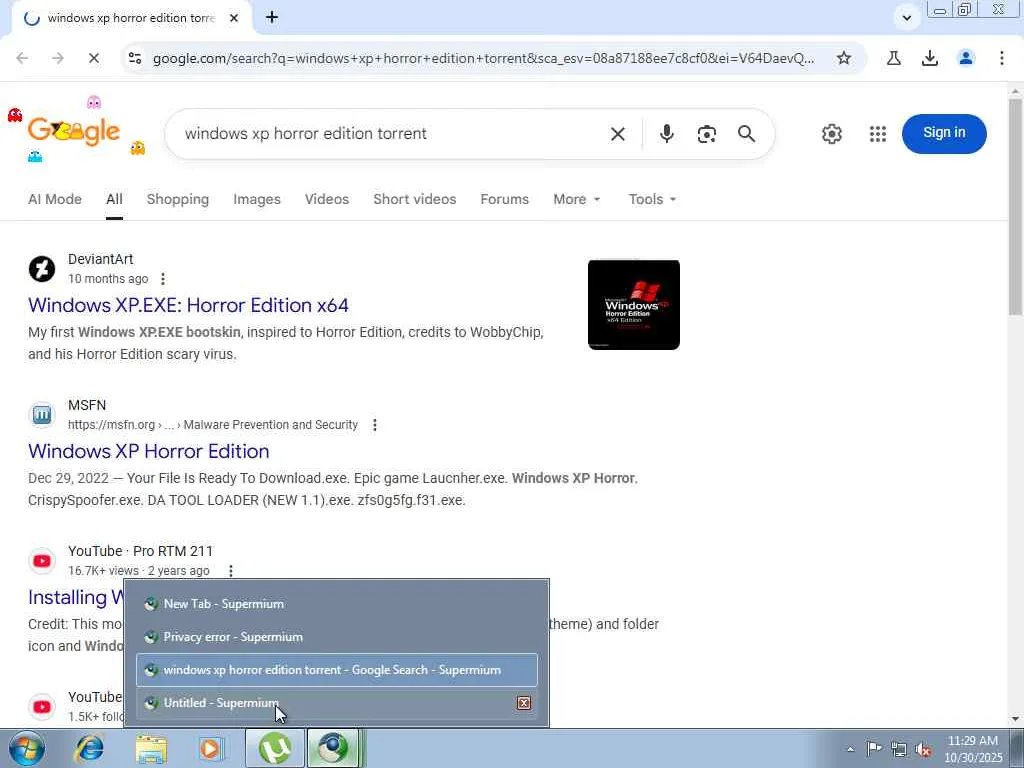
Task: Launch Internet Explorer from taskbar
Action: coord(89,748)
